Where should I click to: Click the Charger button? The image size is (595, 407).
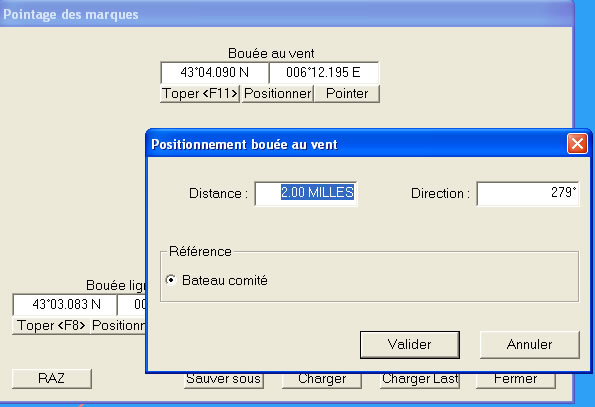(322, 380)
